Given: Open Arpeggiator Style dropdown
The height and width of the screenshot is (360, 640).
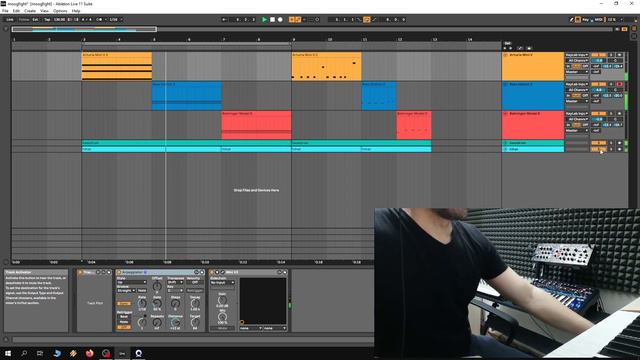Looking at the screenshot, I should [x=131, y=282].
